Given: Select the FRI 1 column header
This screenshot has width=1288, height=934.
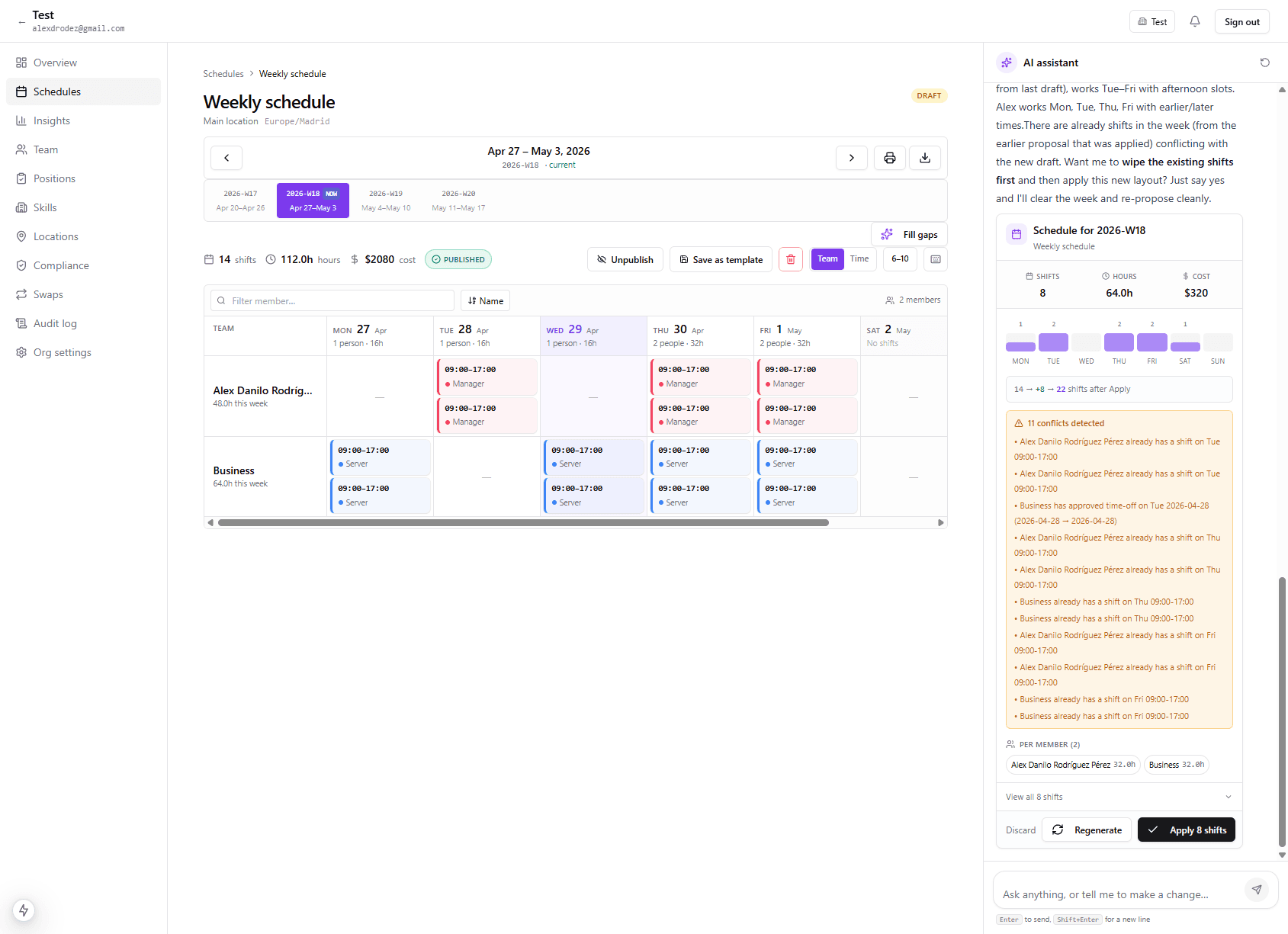Looking at the screenshot, I should (807, 336).
